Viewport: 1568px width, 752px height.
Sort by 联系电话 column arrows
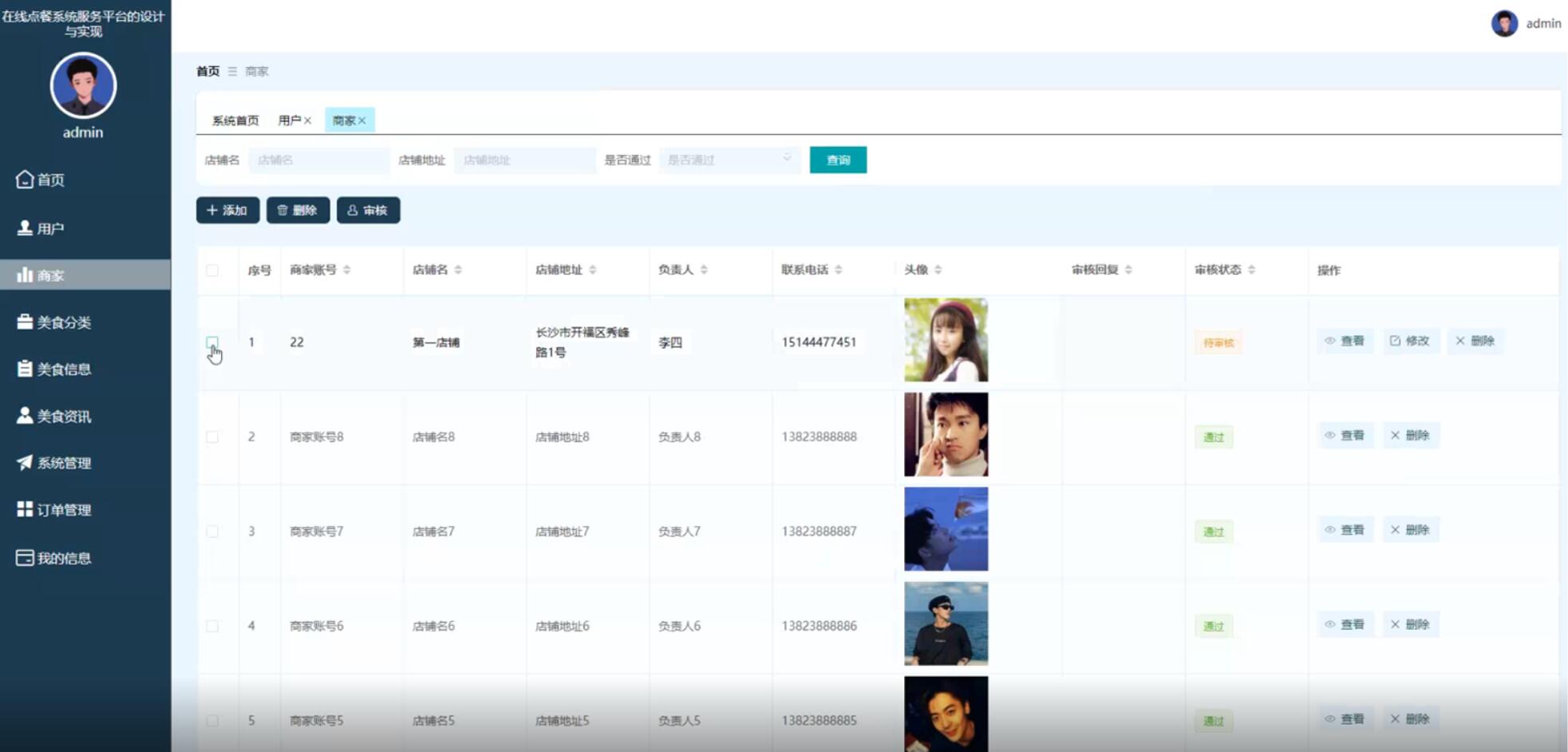click(x=839, y=270)
